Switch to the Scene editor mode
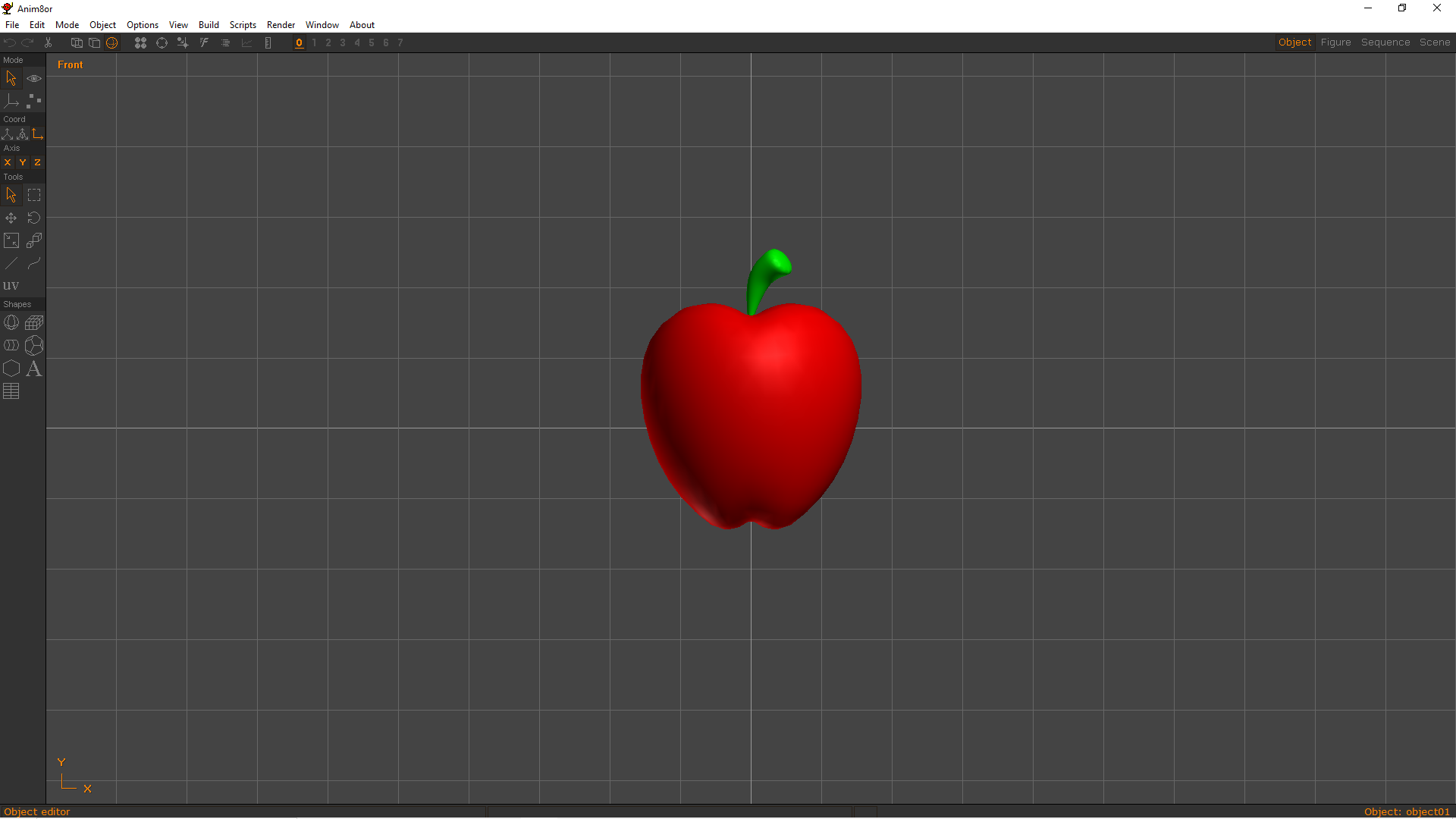Image resolution: width=1456 pixels, height=819 pixels. point(1435,42)
